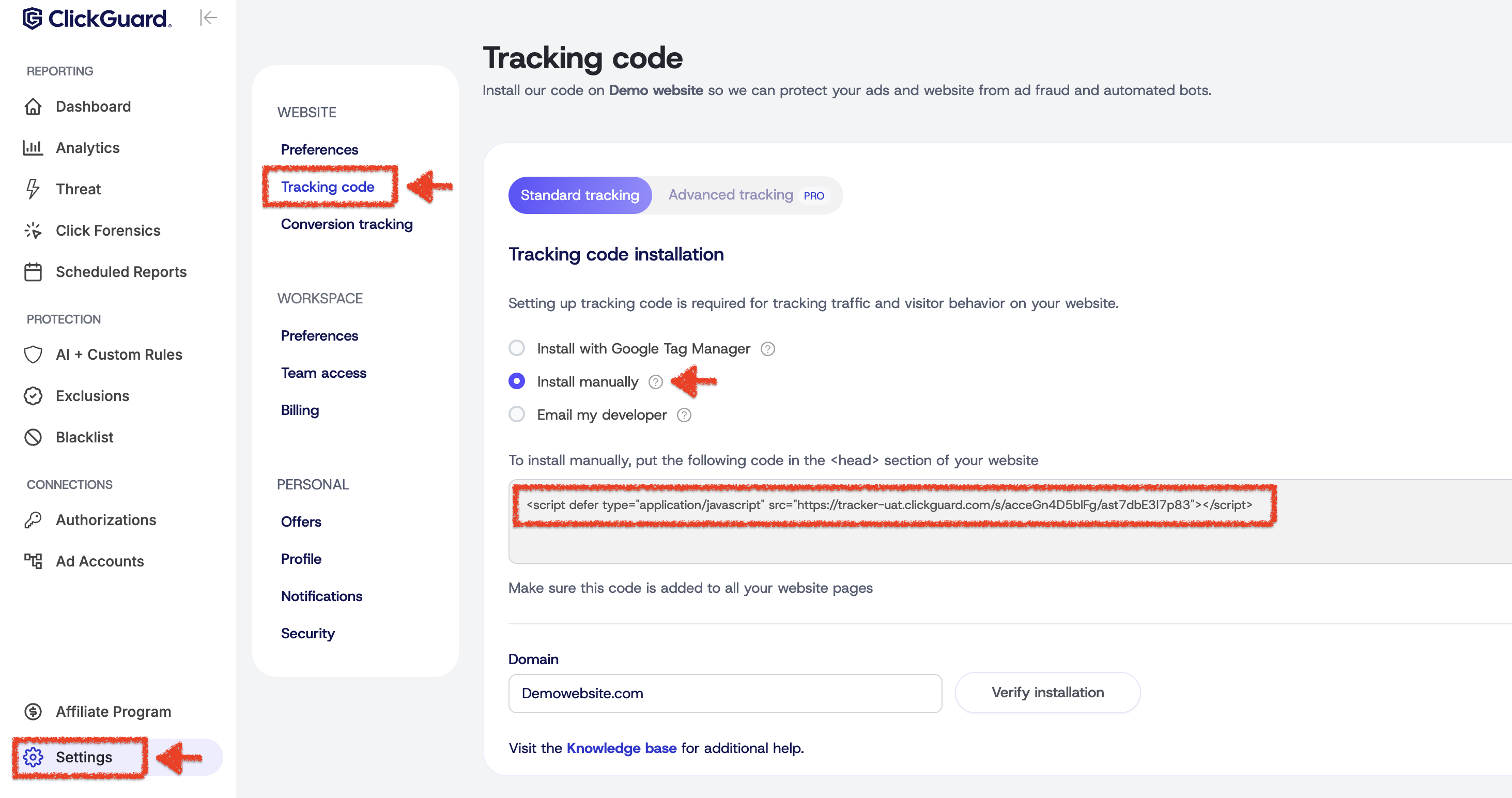Open the Knowledge base link
This screenshot has height=798, width=1512.
(x=621, y=748)
